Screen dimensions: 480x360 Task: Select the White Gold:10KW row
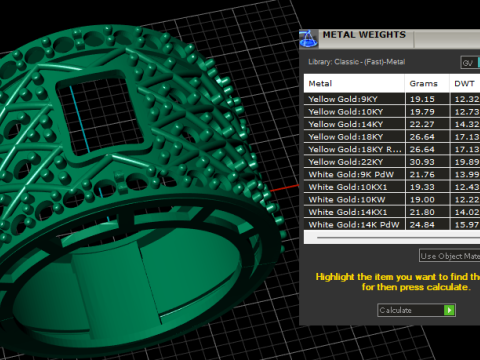coord(392,200)
